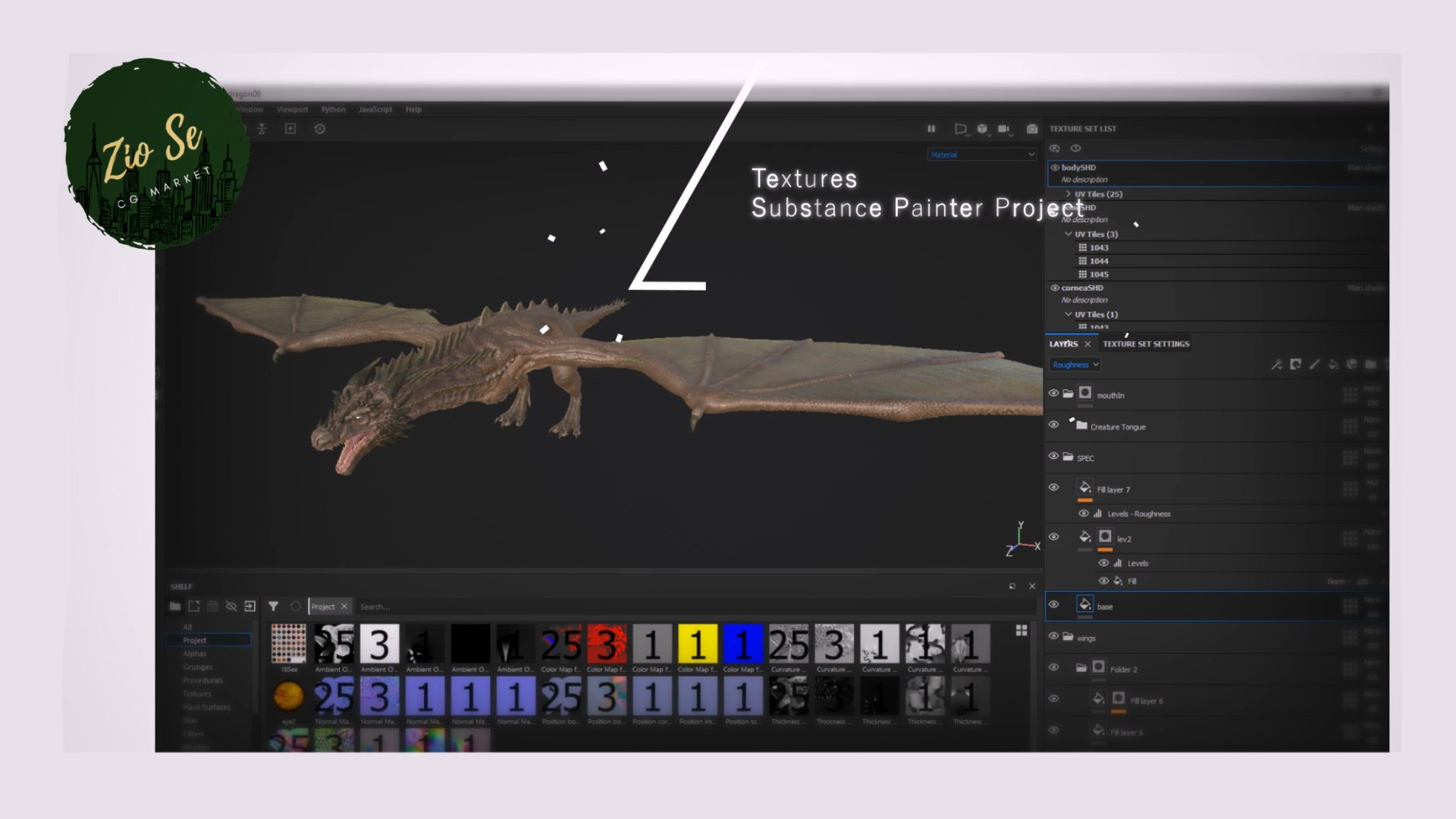Image resolution: width=1456 pixels, height=819 pixels.
Task: Hide the base layer
Action: tap(1053, 604)
